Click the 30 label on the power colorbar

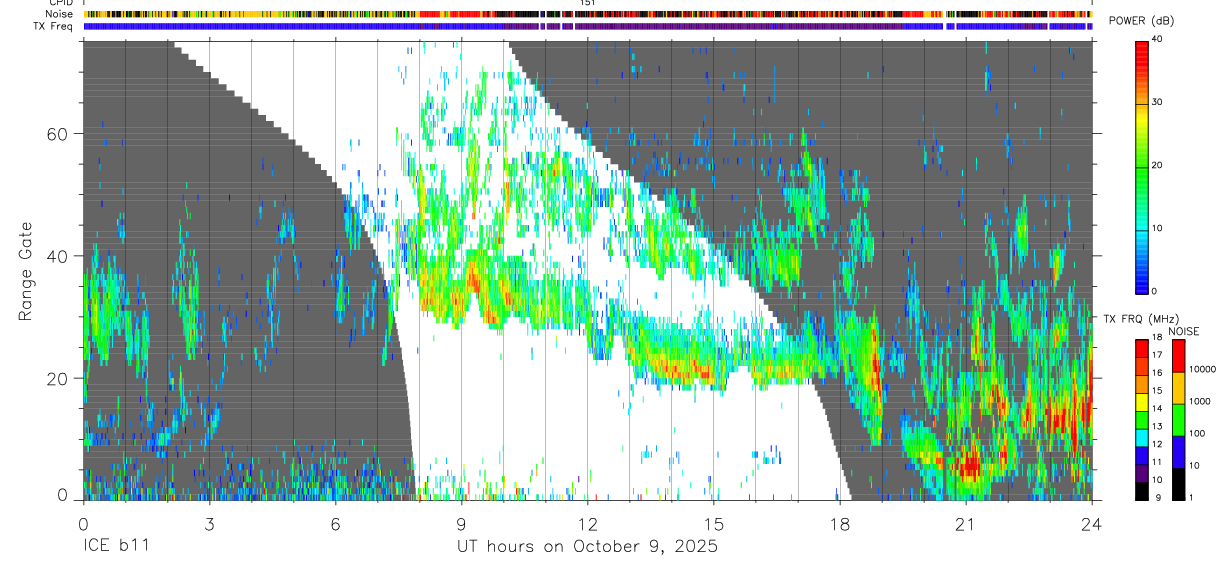coord(1157,102)
